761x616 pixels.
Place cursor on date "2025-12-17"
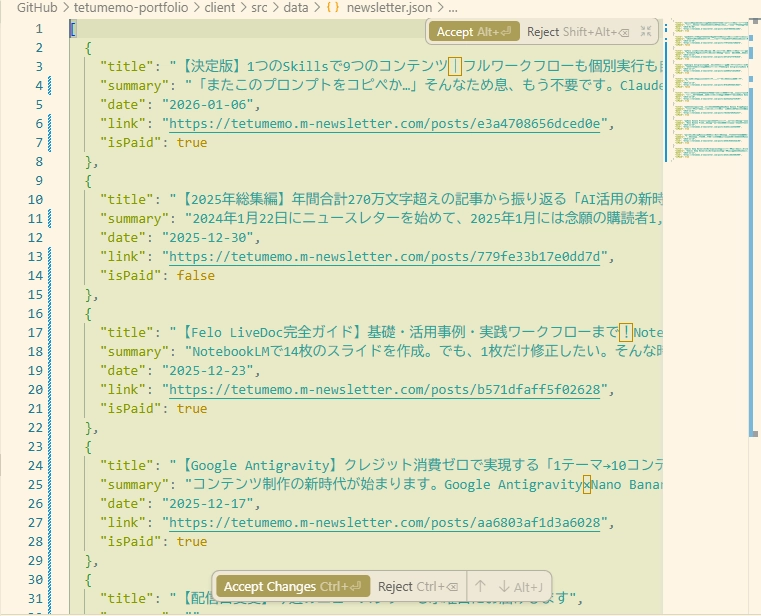point(207,503)
